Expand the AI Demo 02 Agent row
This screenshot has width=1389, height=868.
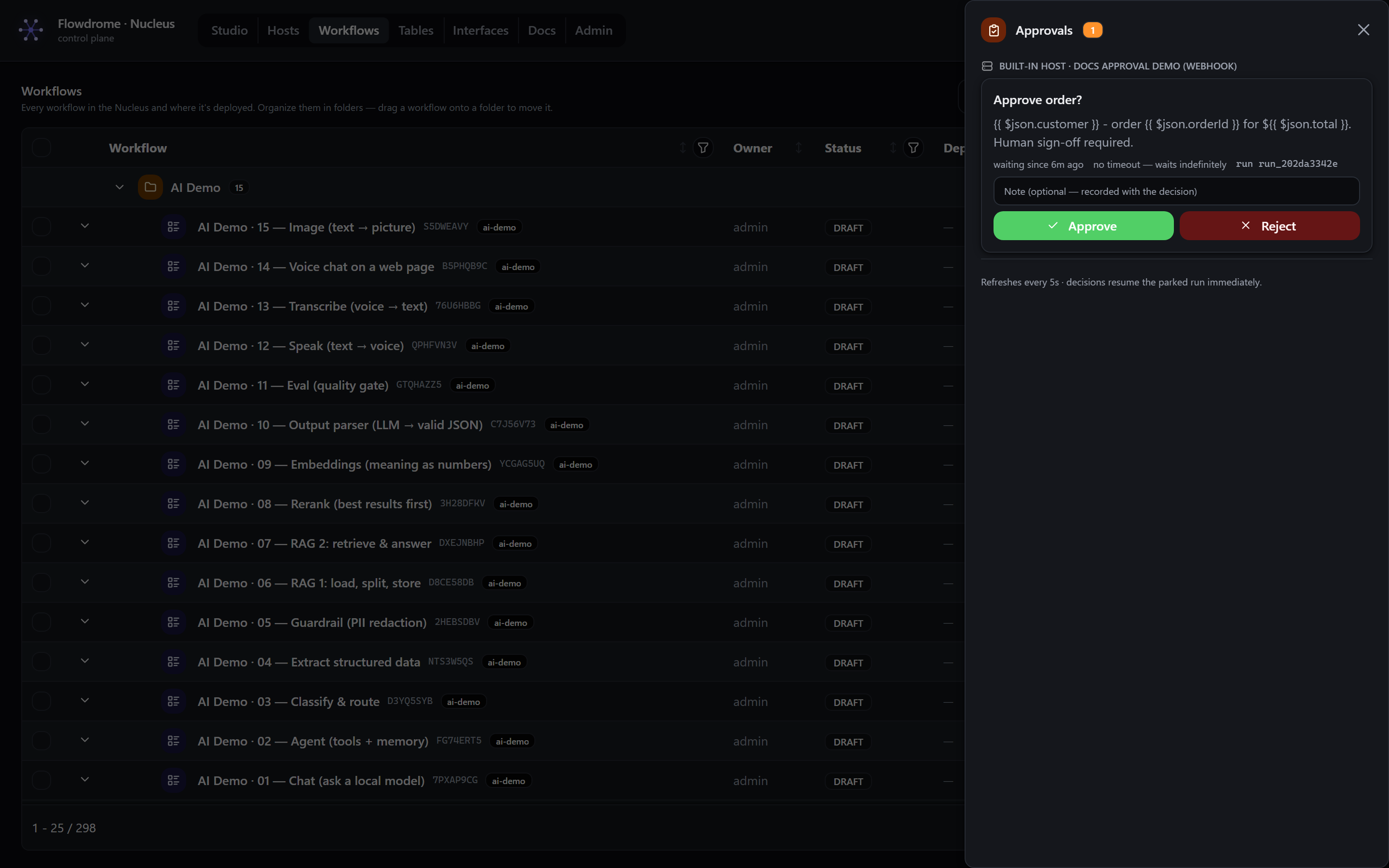click(85, 740)
